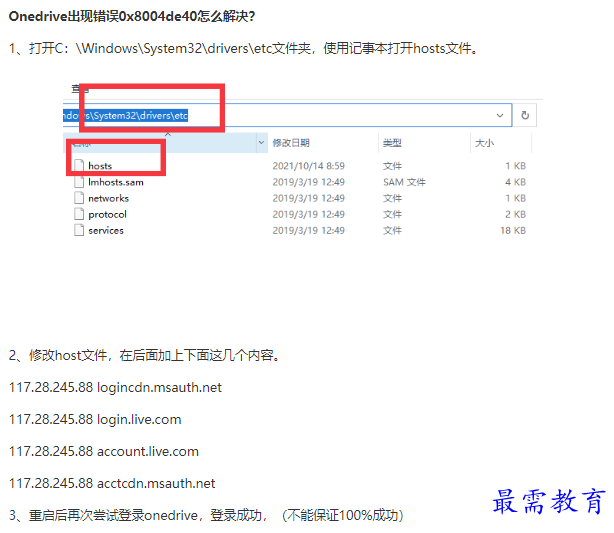Click the heading Onedrive出现错误0x8004de40怎么解决
Image resolution: width=614 pixels, height=533 pixels.
(x=132, y=16)
